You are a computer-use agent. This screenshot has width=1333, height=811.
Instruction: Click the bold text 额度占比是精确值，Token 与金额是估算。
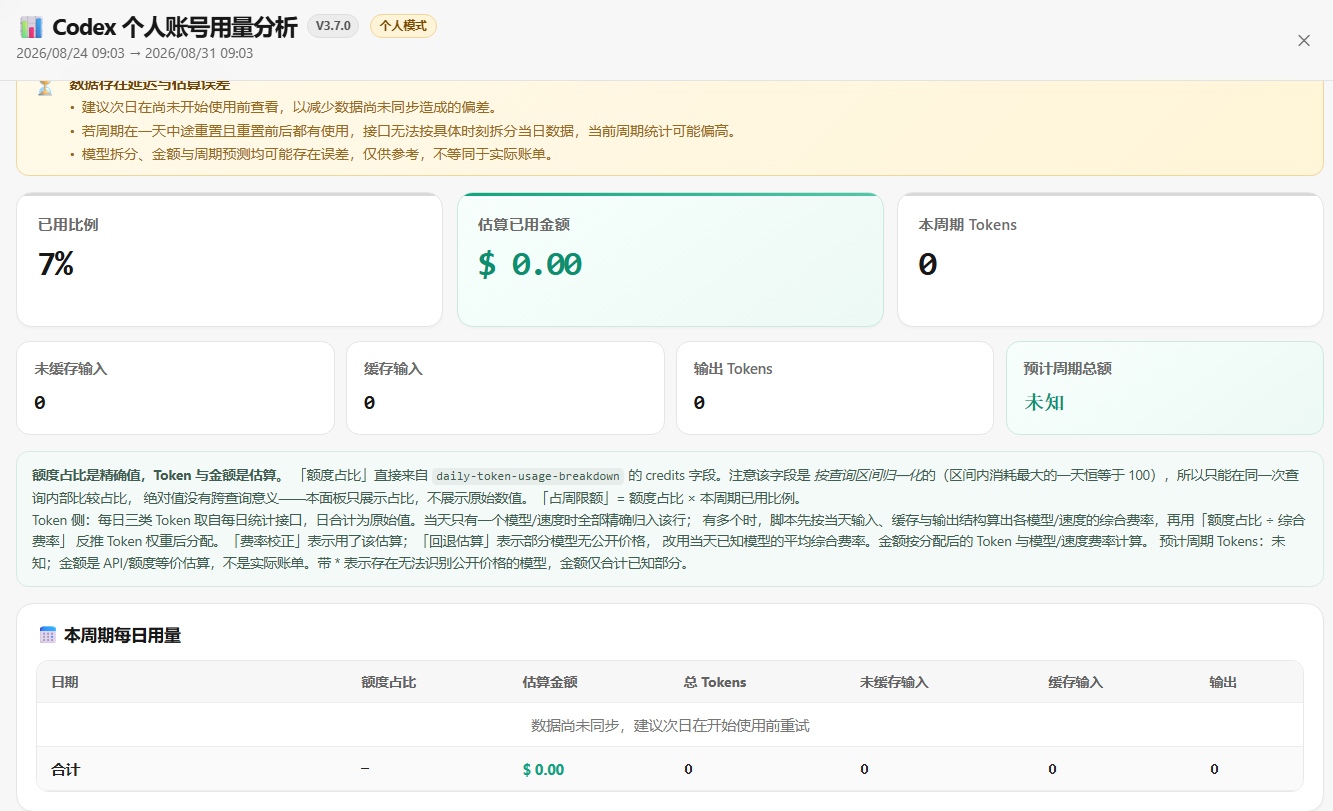click(158, 474)
